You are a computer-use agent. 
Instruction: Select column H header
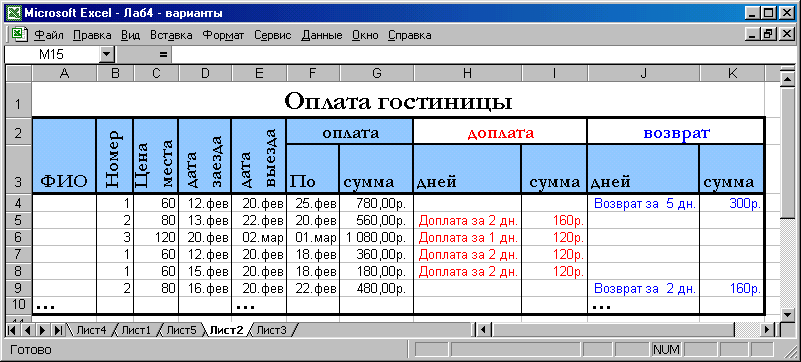click(x=467, y=74)
